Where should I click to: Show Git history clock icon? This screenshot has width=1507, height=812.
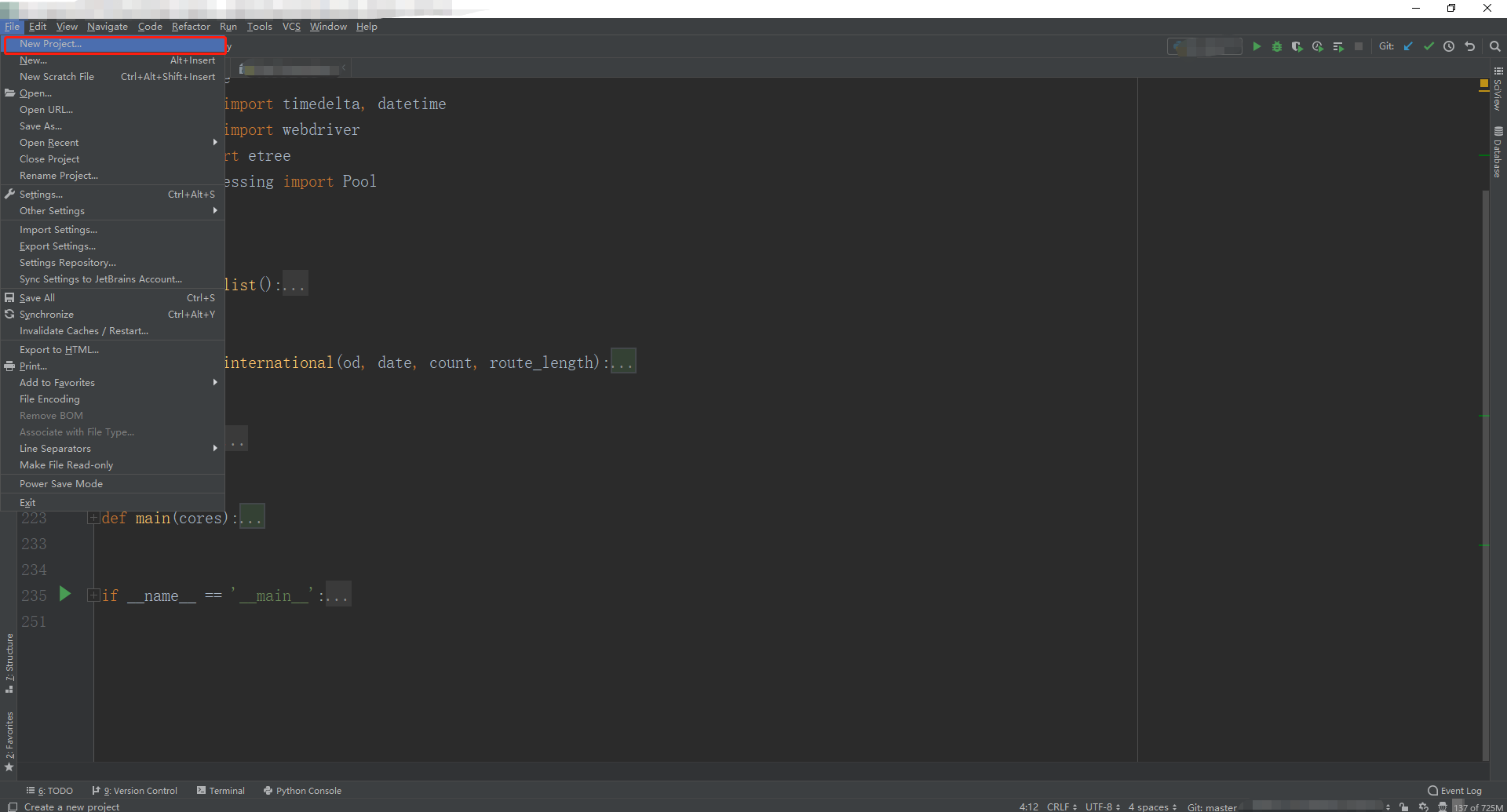(1449, 46)
